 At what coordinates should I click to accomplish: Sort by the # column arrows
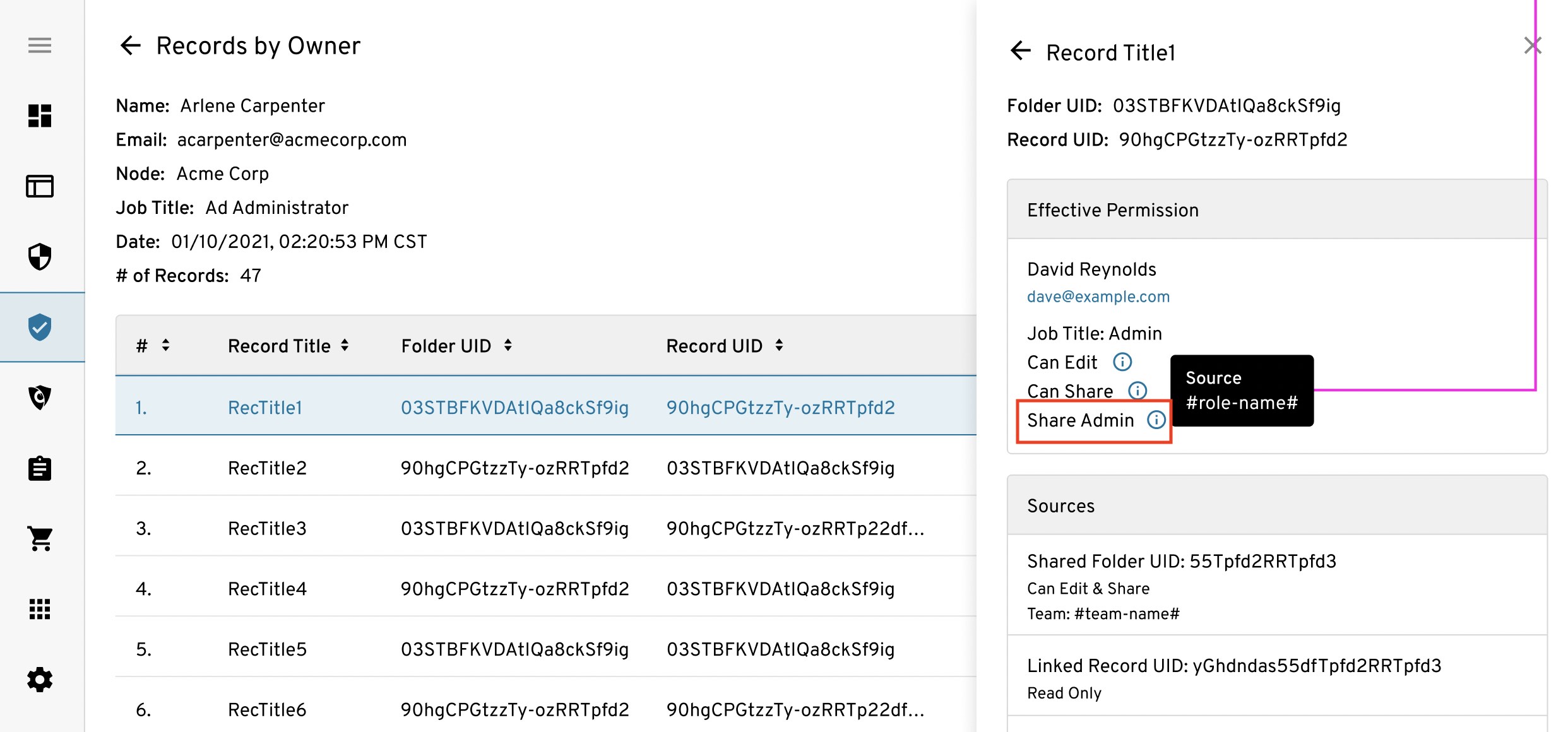(x=165, y=345)
